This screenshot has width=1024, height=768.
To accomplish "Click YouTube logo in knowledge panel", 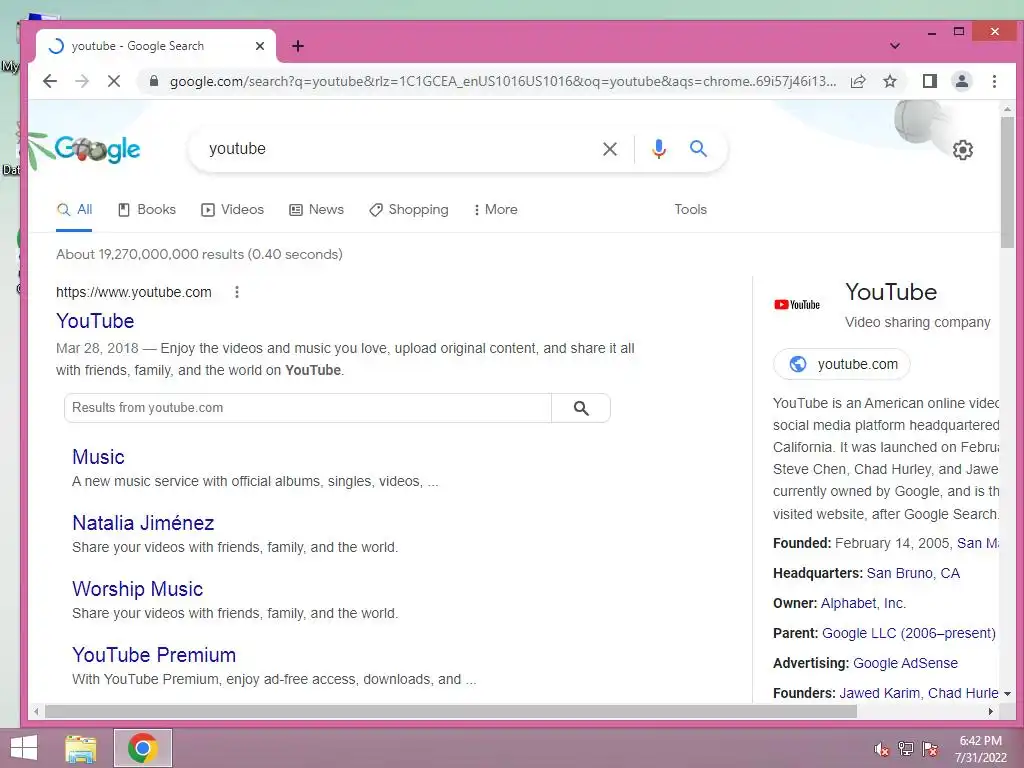I will point(797,304).
